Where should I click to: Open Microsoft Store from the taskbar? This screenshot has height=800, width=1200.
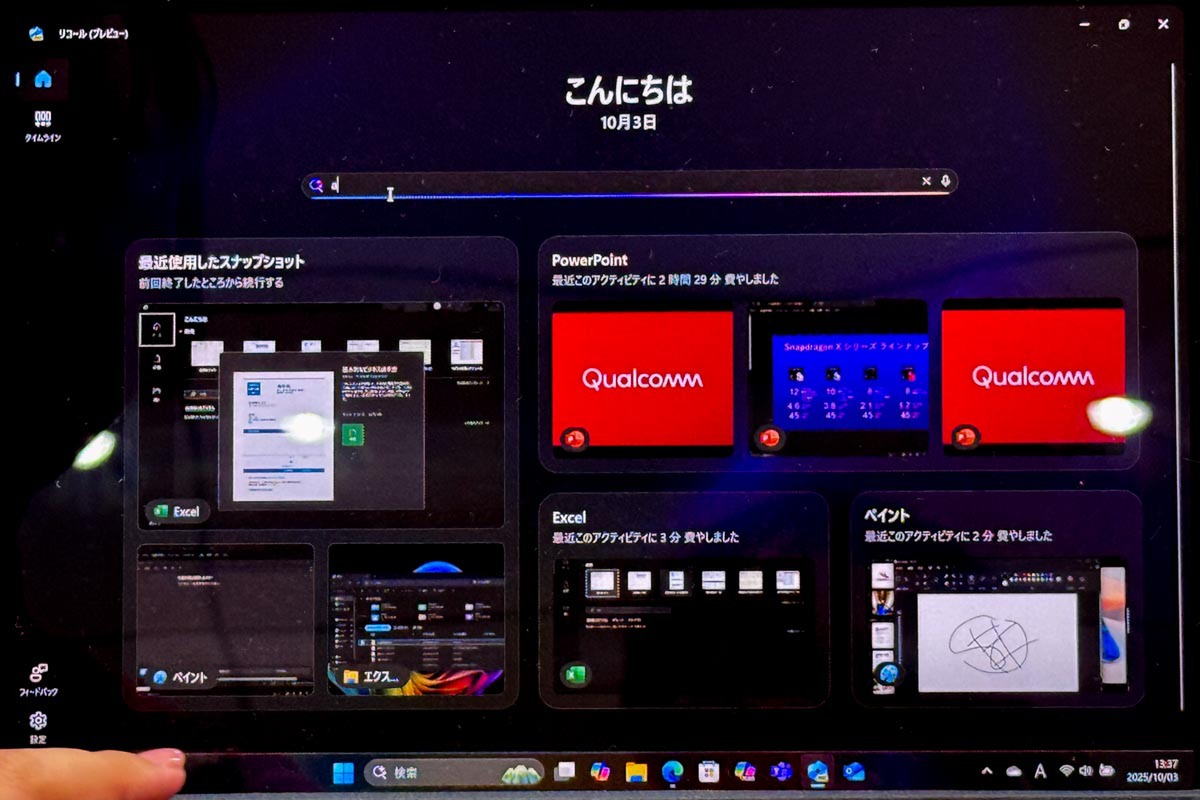click(x=709, y=772)
